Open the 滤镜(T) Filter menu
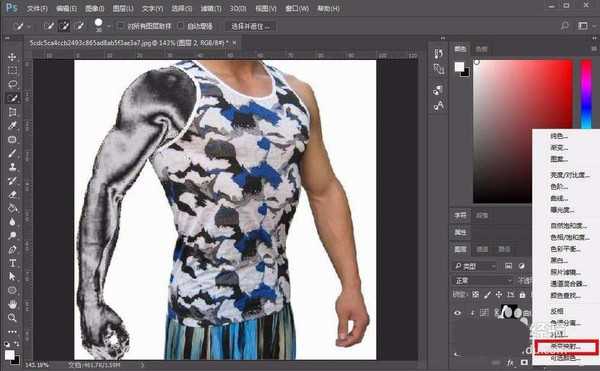This screenshot has height=371, width=600. point(211,8)
